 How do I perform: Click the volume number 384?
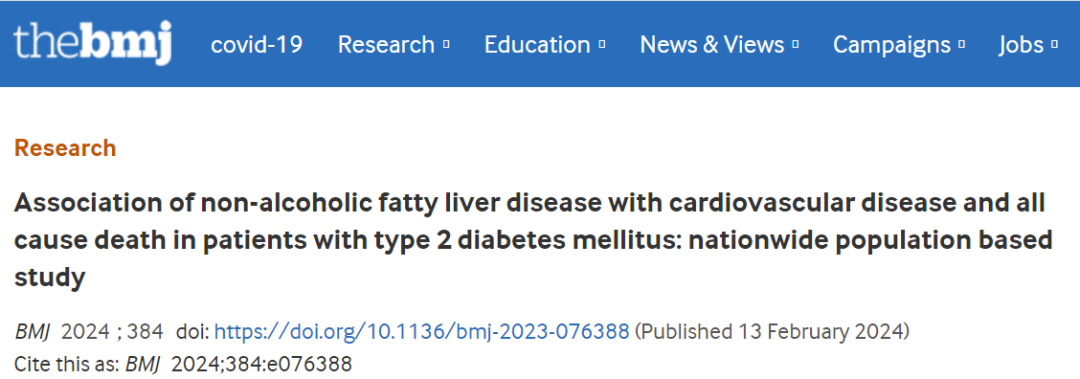pos(145,331)
